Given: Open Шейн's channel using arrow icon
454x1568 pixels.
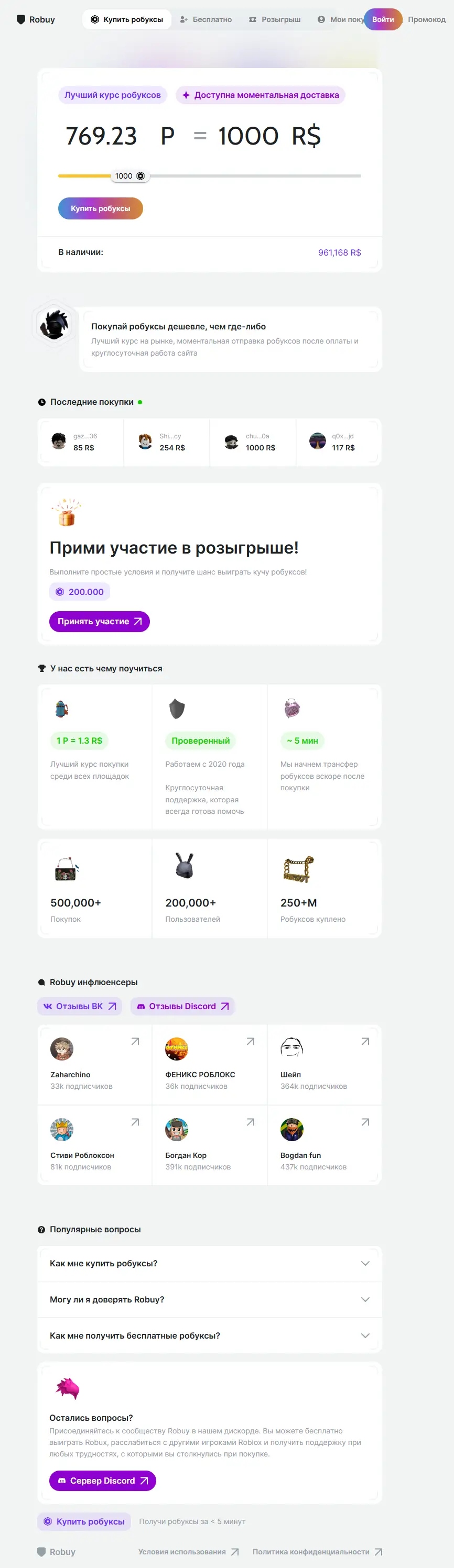Looking at the screenshot, I should click(x=365, y=1042).
